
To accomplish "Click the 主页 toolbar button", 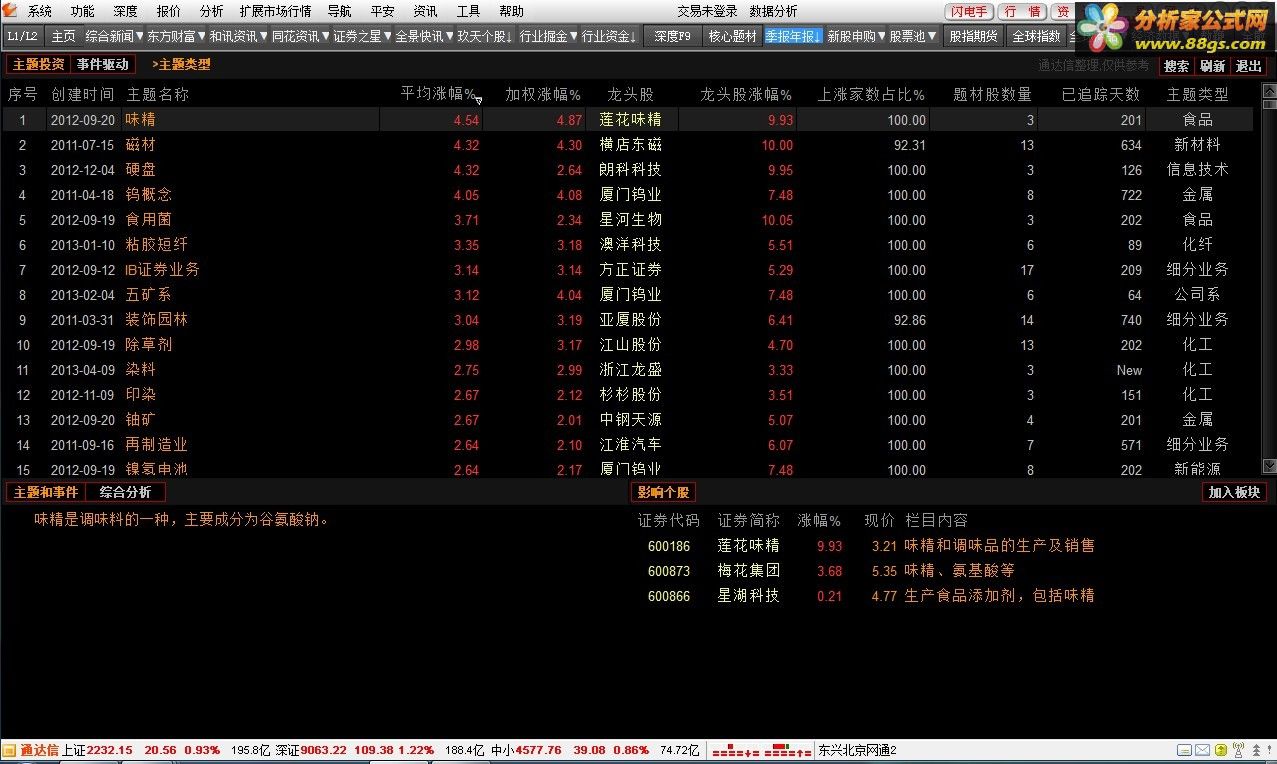I will pyautogui.click(x=63, y=36).
